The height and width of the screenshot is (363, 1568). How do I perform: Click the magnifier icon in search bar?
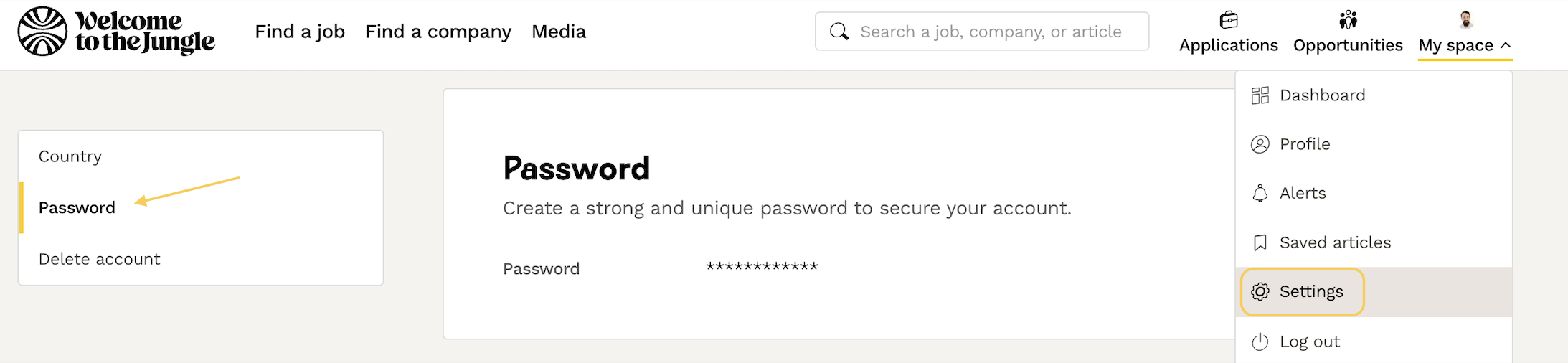coord(839,32)
